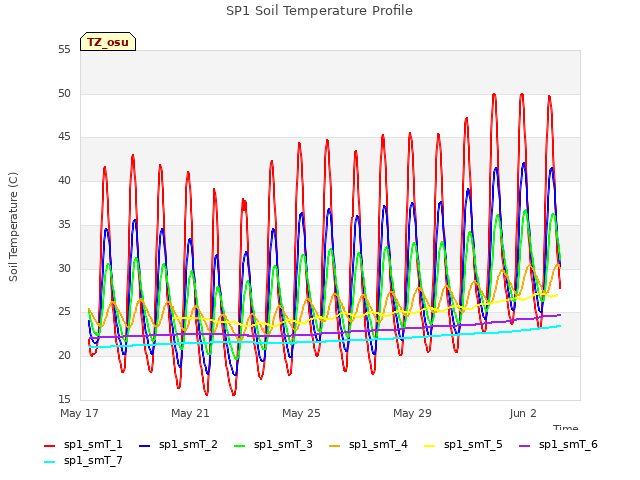Viewport: 640px width, 480px height.
Task: Click the 45 y-axis tick label
Action: pos(64,137)
